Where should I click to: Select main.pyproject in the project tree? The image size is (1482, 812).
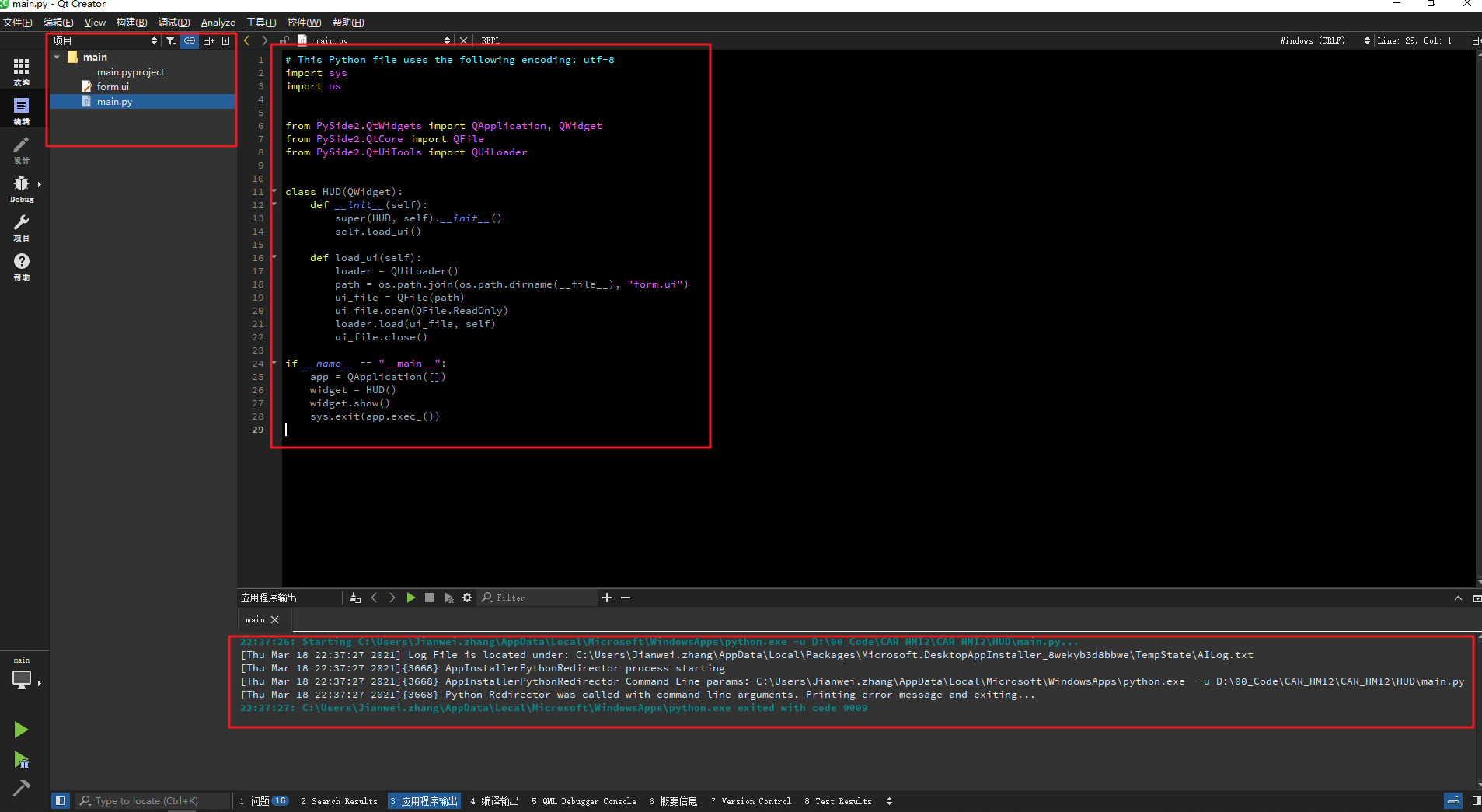click(131, 71)
